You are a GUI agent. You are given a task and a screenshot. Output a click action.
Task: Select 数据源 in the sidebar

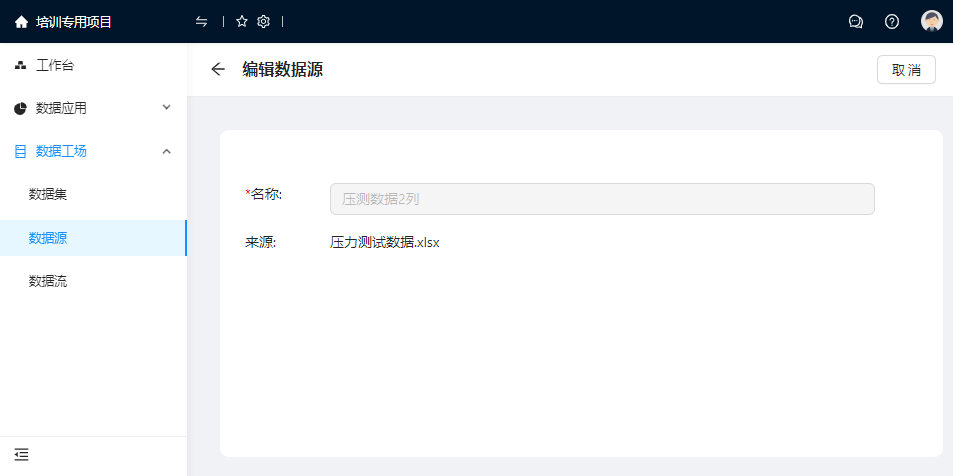(x=48, y=237)
